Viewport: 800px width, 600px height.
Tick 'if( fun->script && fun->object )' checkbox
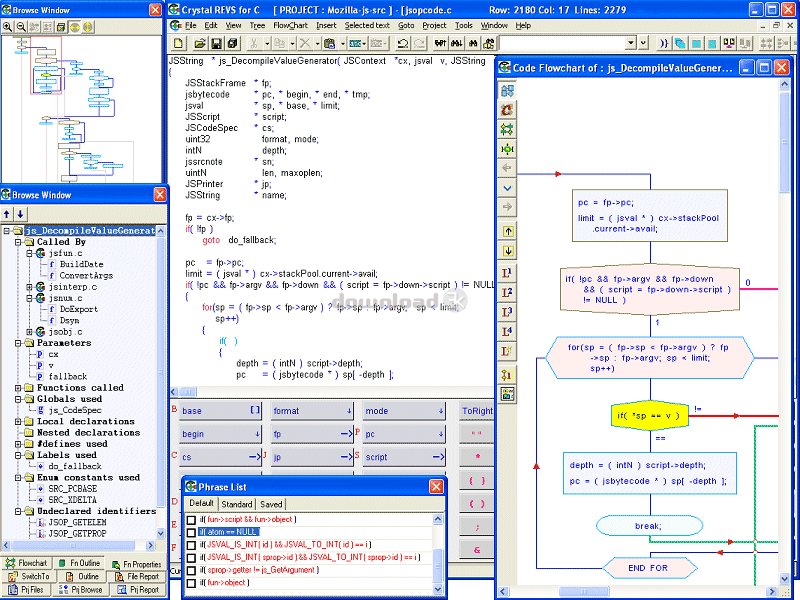[x=191, y=520]
